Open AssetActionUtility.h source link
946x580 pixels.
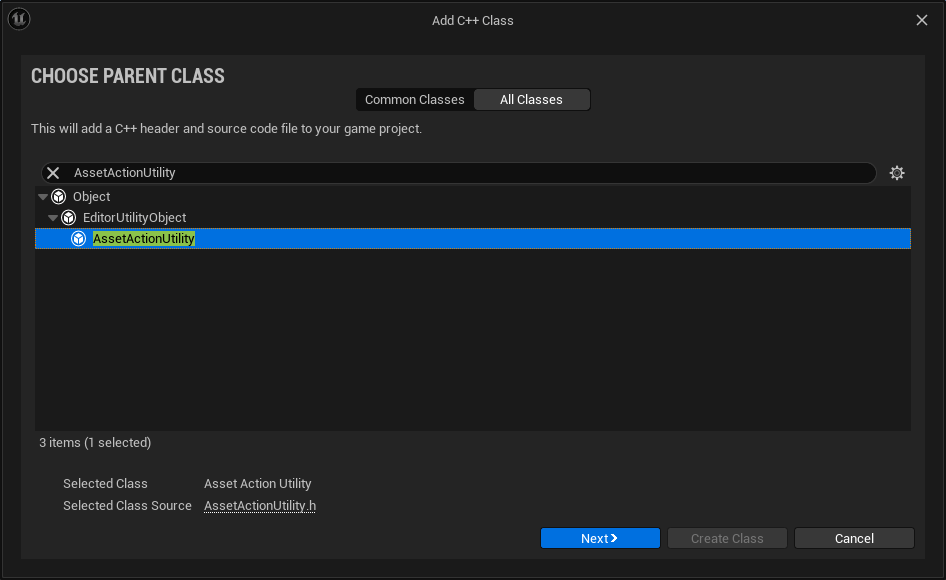[x=260, y=506]
